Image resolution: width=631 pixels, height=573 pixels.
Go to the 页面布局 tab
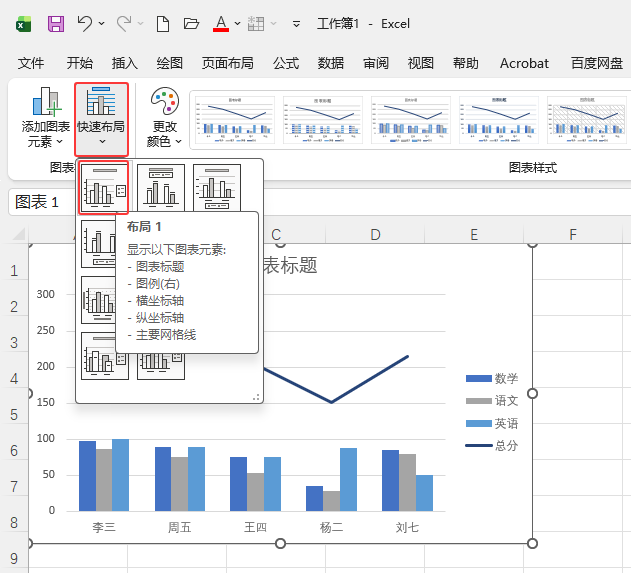pos(228,63)
